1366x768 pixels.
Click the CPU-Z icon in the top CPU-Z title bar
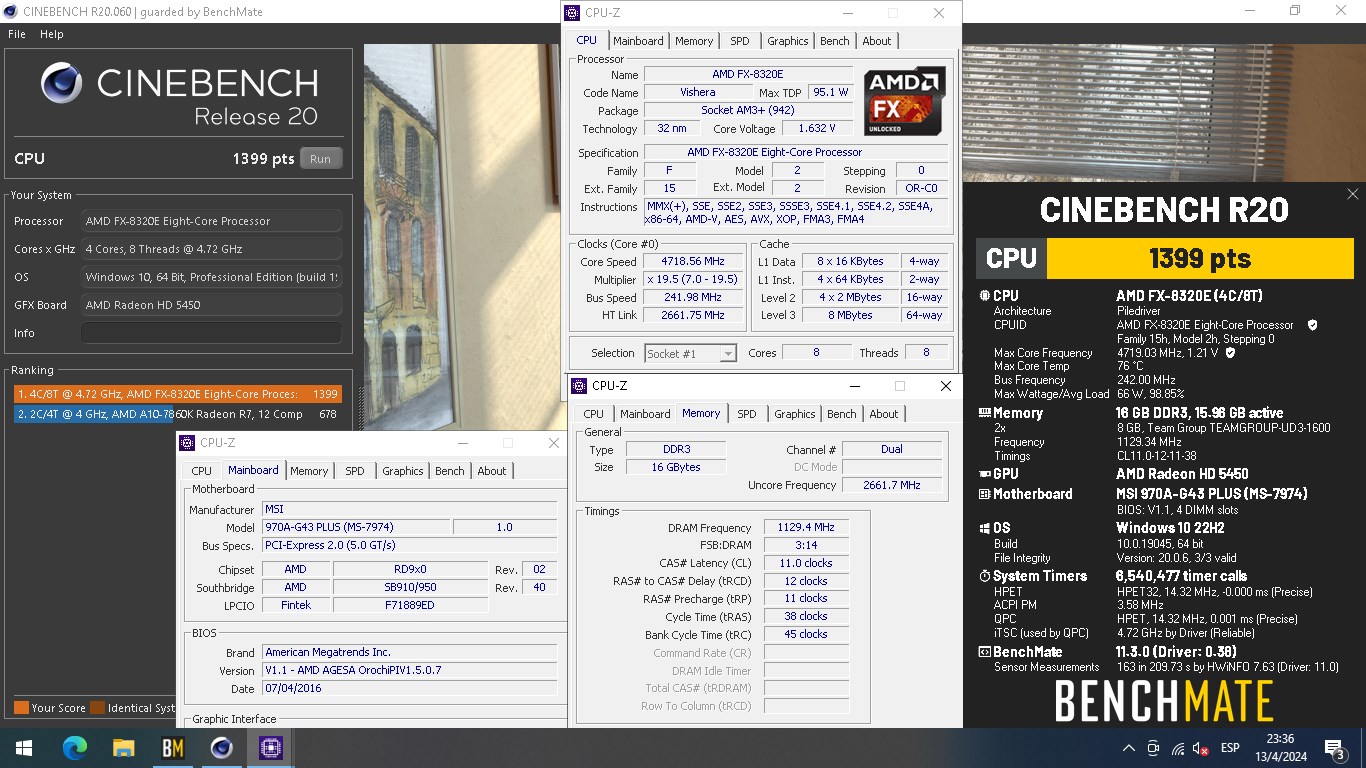pos(572,13)
